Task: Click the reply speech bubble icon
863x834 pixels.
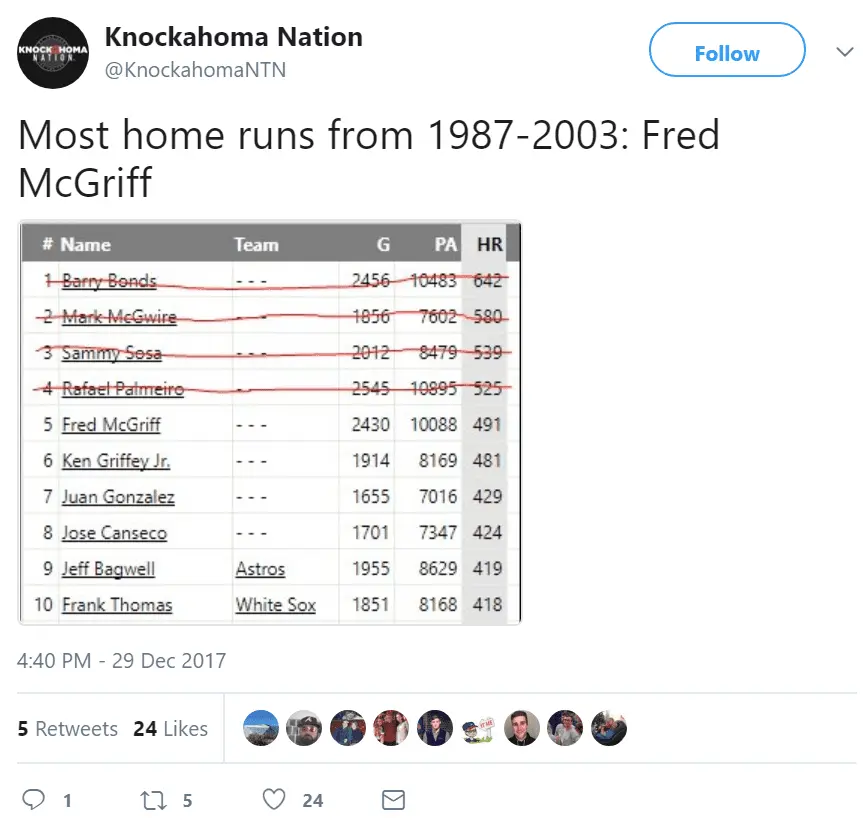Action: point(34,800)
